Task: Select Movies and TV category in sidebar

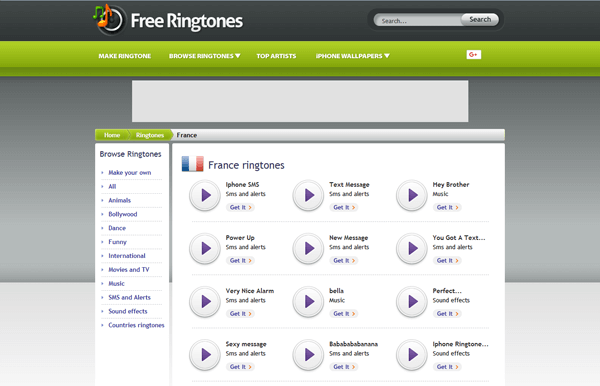Action: coord(129,270)
